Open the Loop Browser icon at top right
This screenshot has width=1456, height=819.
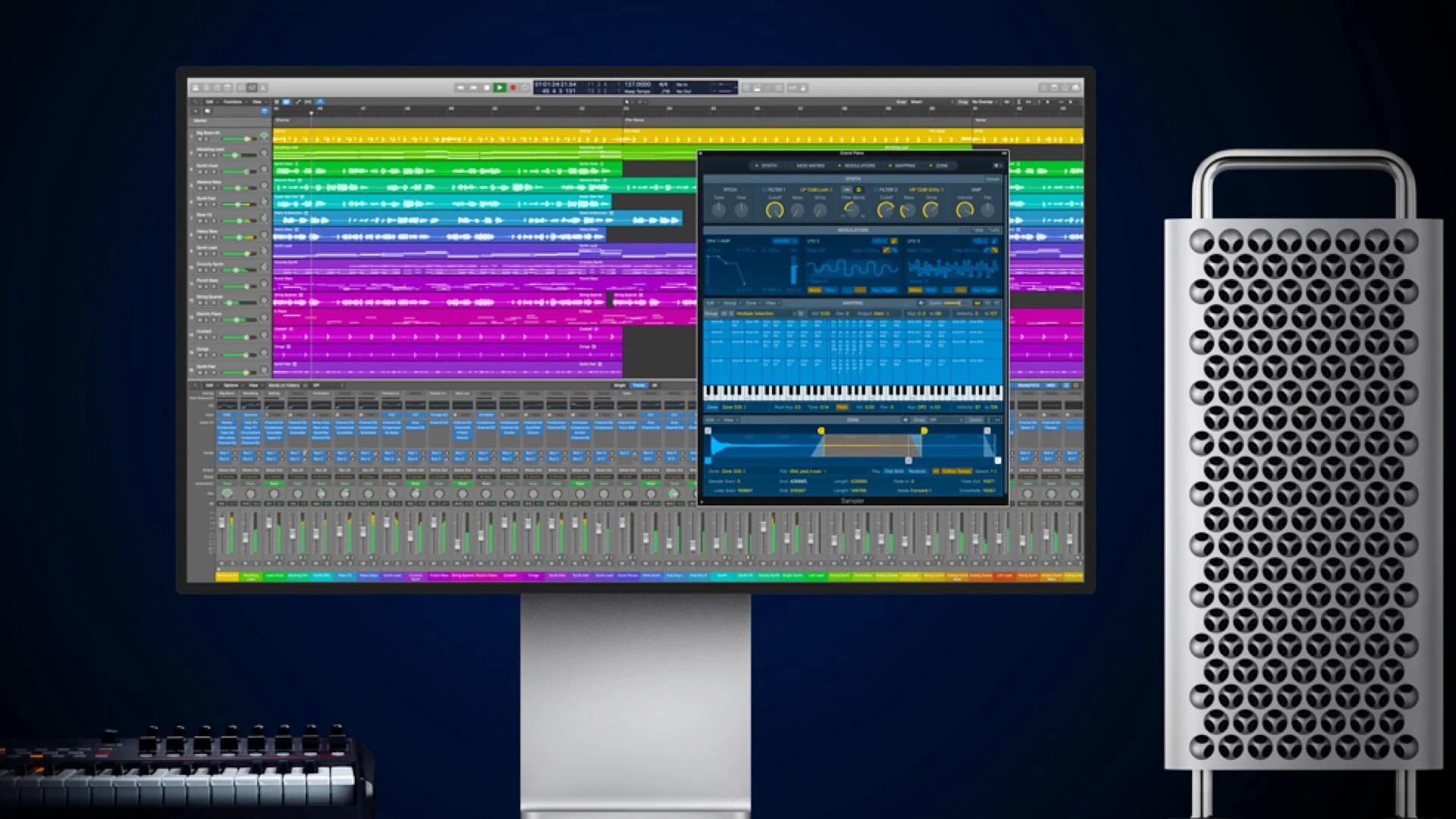click(x=1064, y=88)
